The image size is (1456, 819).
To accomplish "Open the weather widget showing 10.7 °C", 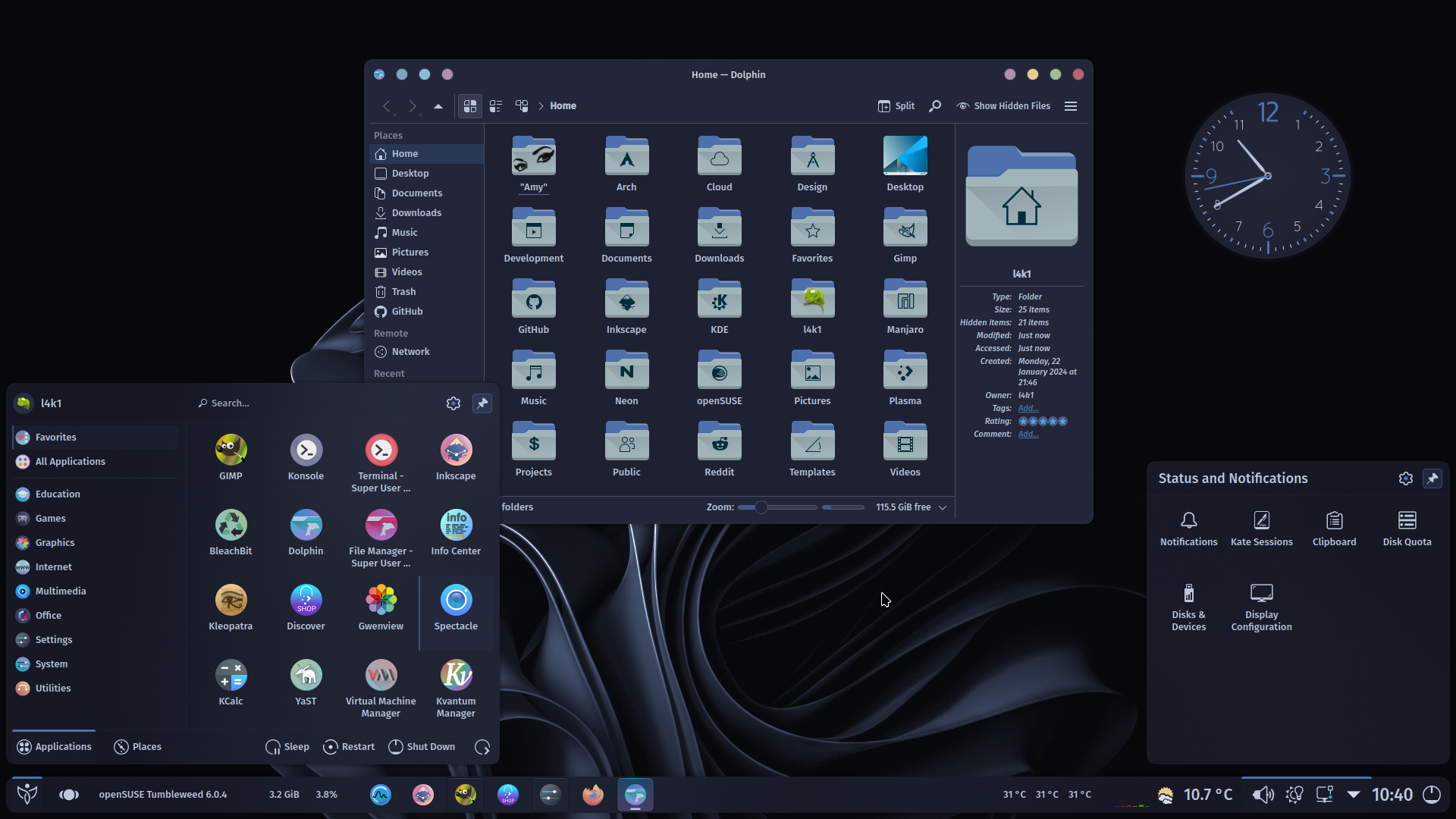I will click(1194, 795).
